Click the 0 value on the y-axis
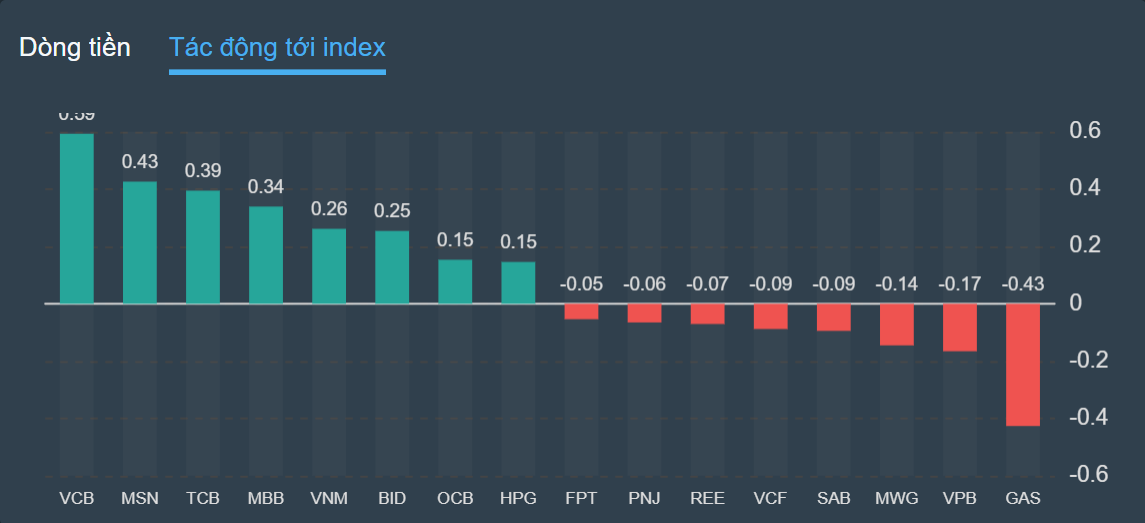 point(1077,303)
